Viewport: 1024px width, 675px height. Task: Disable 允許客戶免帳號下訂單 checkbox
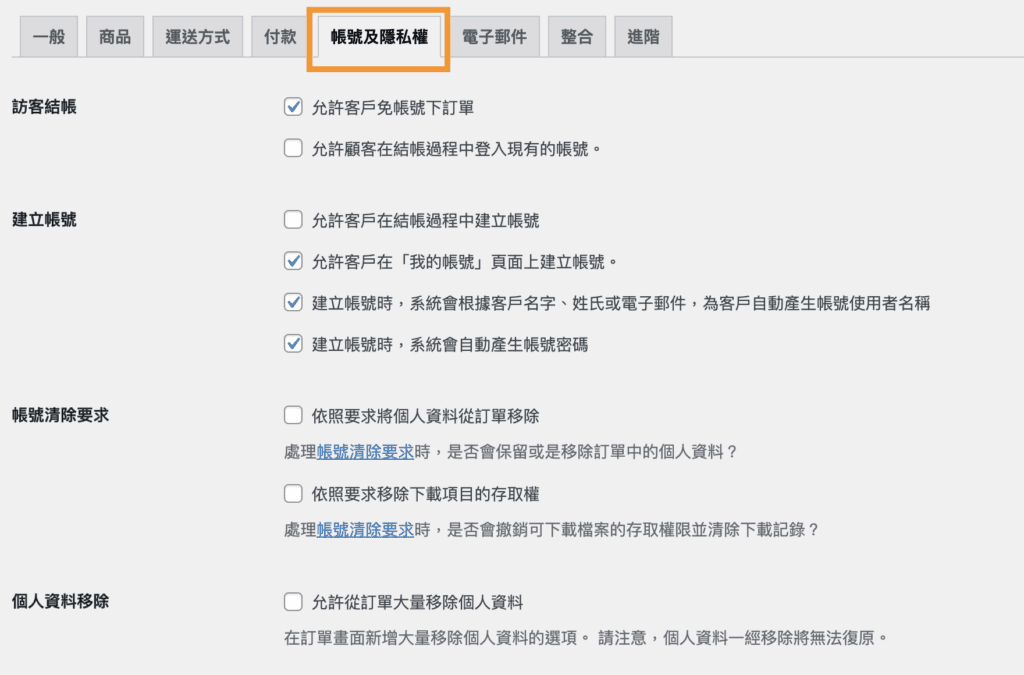[x=293, y=106]
